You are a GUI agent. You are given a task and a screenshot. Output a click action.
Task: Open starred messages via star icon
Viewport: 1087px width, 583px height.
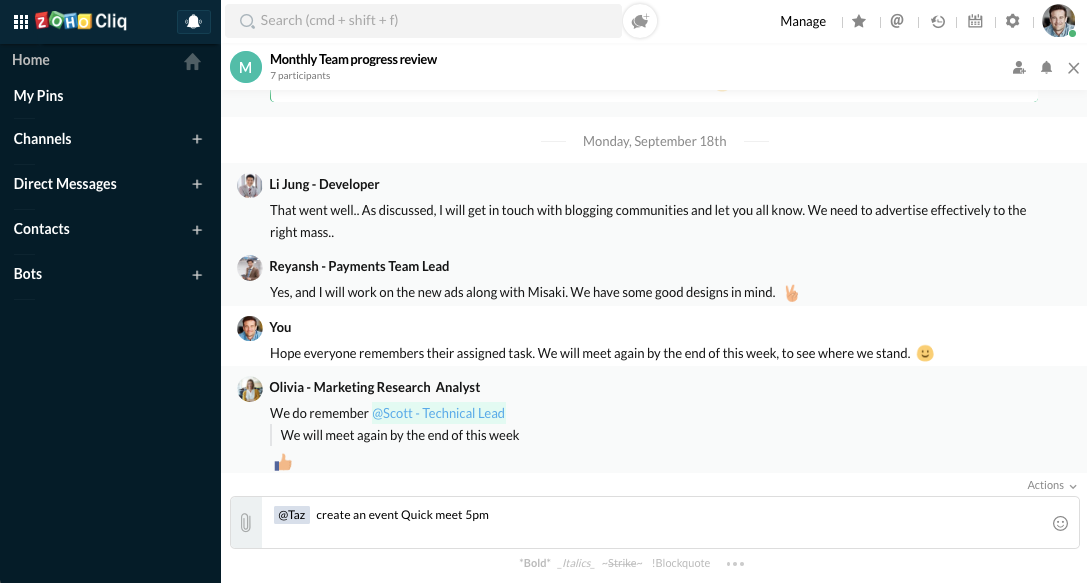(859, 21)
